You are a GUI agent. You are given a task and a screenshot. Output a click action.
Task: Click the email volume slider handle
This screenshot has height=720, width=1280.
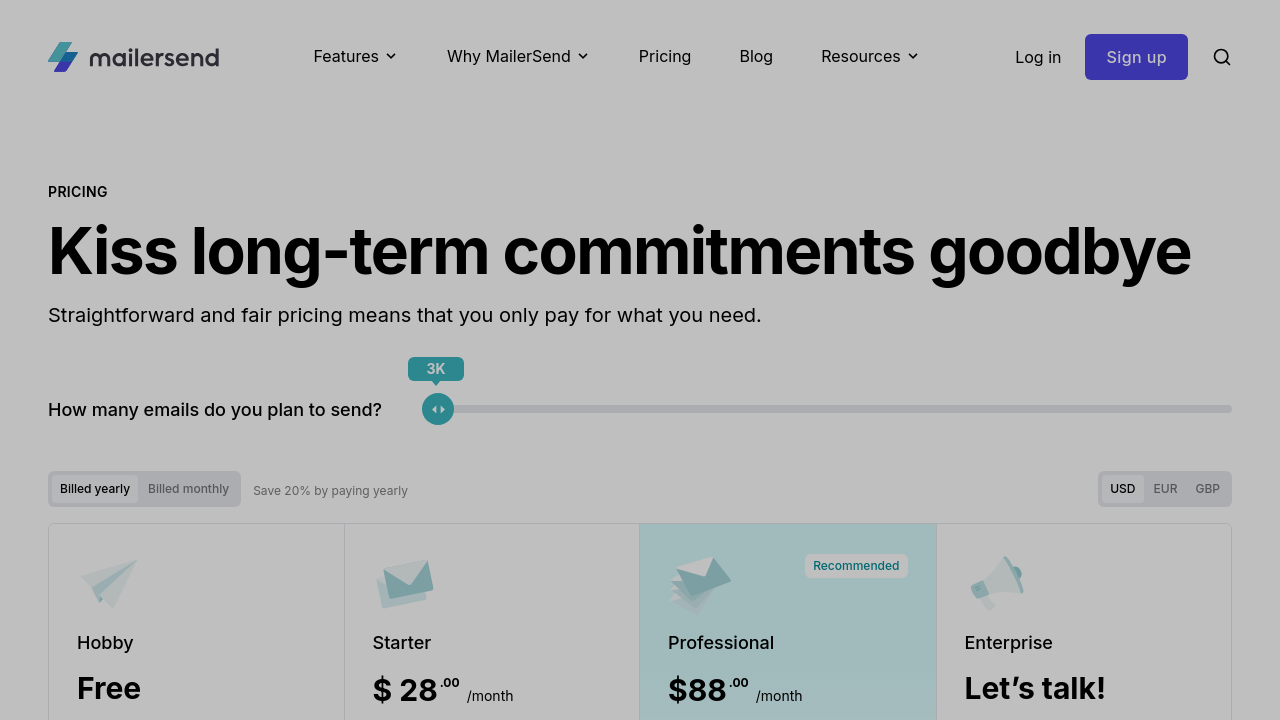tap(438, 409)
